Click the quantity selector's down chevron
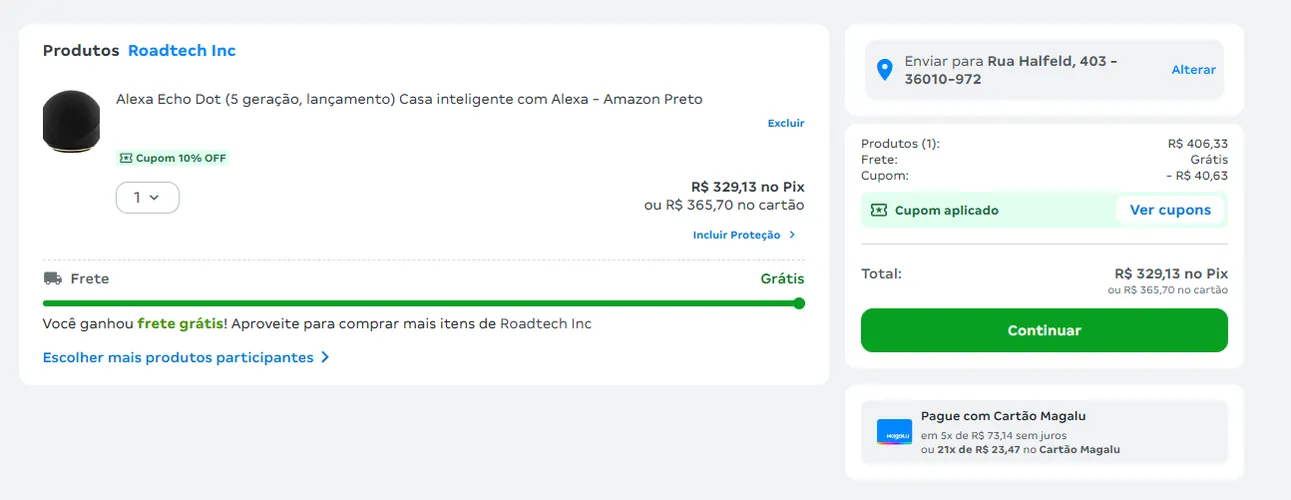 [154, 198]
